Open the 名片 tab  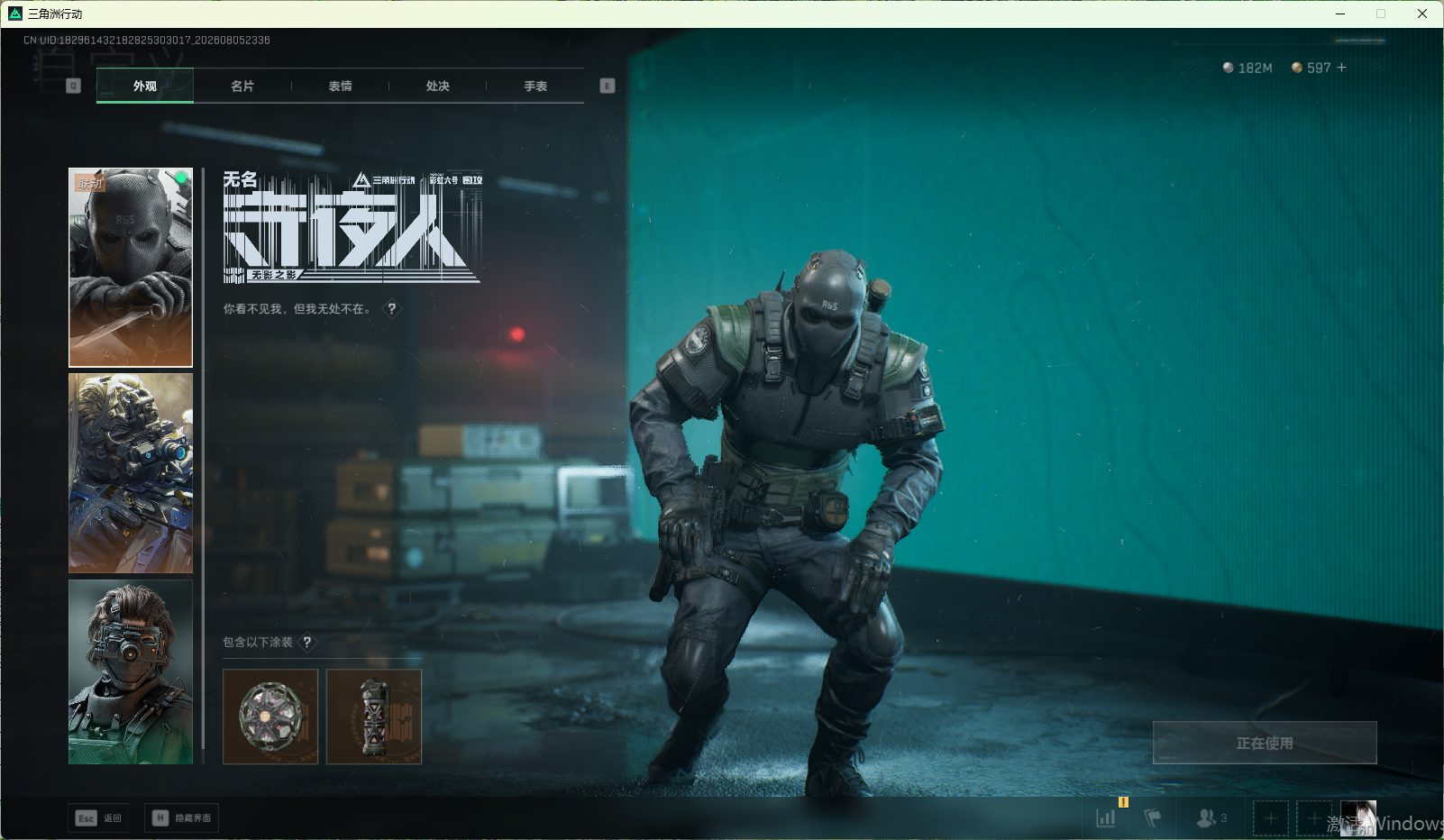click(x=242, y=86)
